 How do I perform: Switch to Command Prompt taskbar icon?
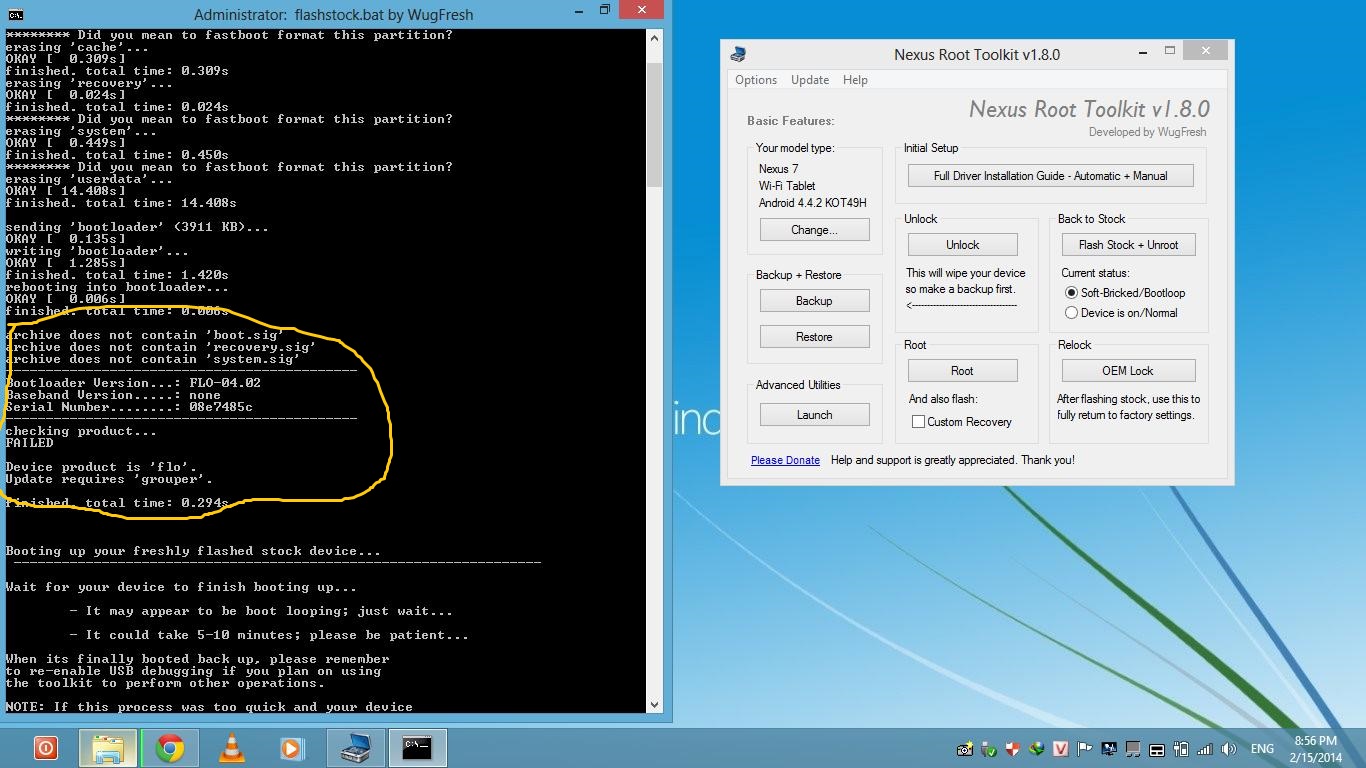[x=417, y=747]
